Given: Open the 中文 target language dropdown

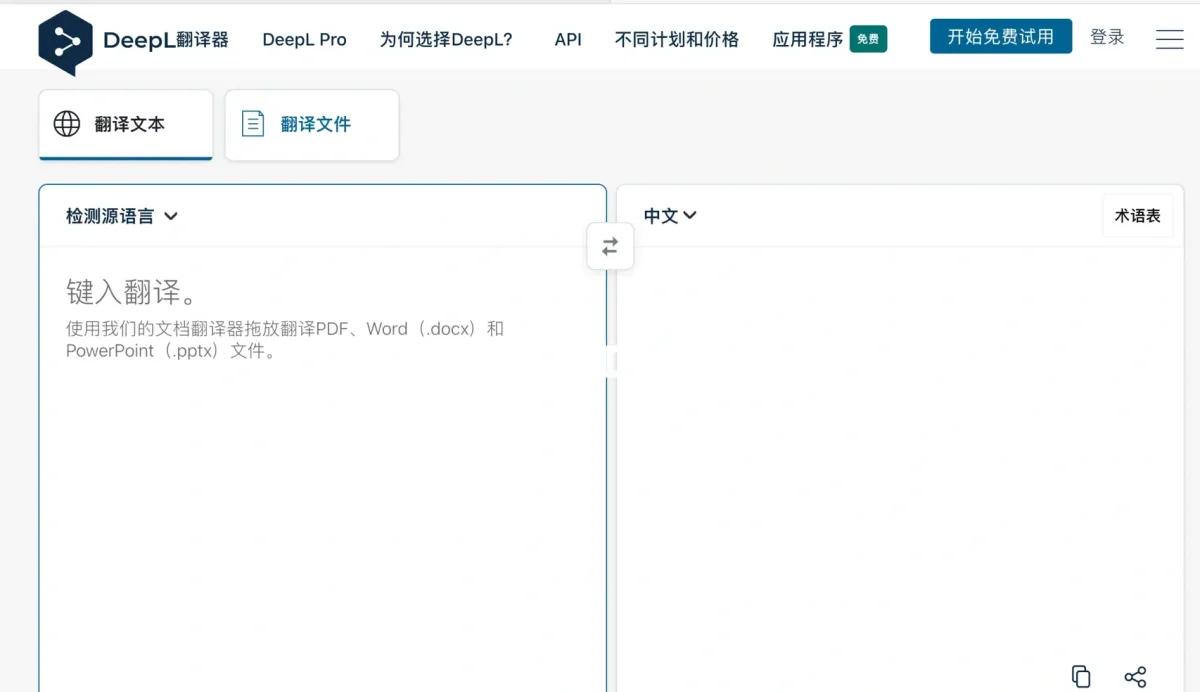Looking at the screenshot, I should [x=670, y=216].
